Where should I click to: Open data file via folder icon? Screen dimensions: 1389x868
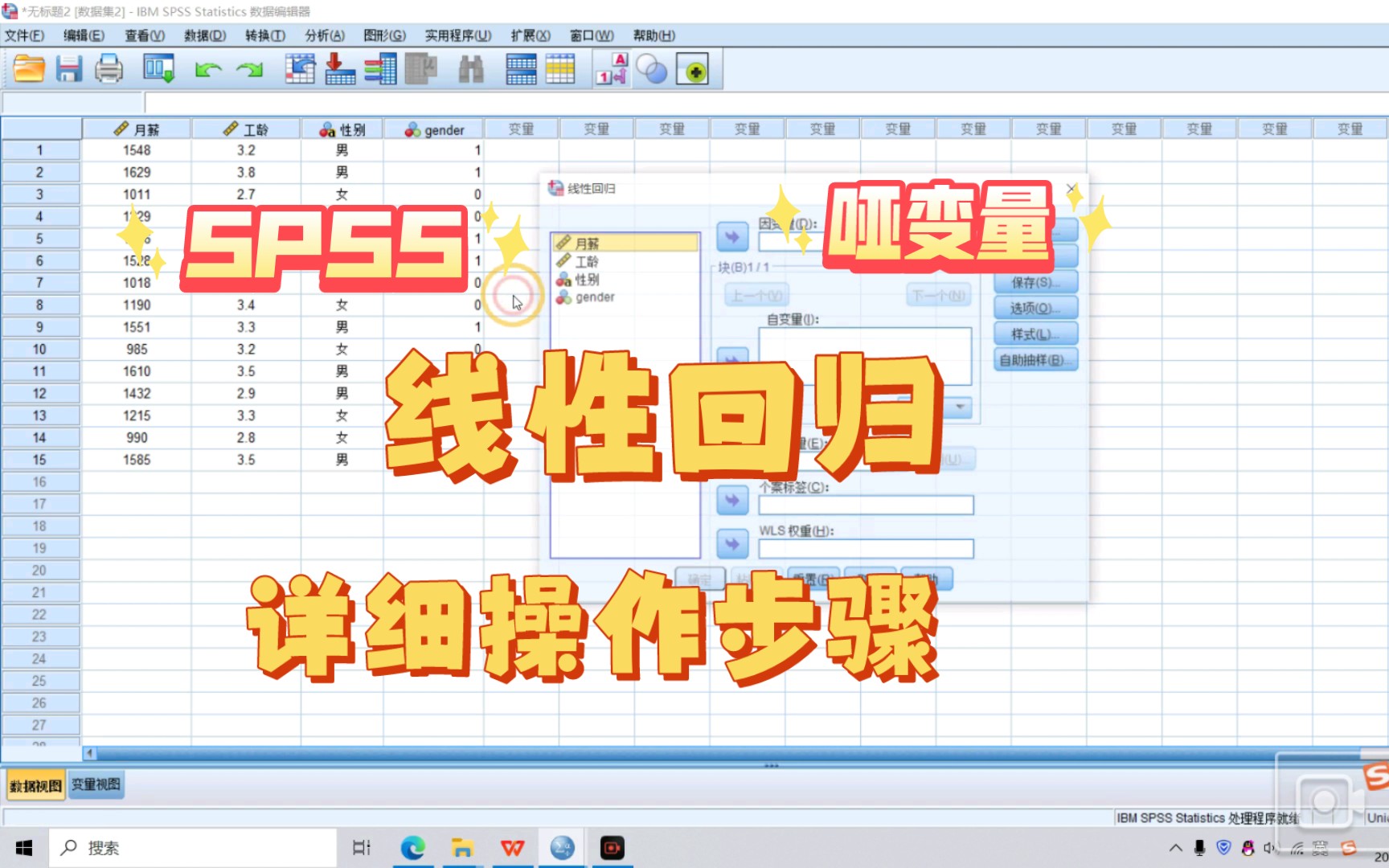[x=29, y=69]
